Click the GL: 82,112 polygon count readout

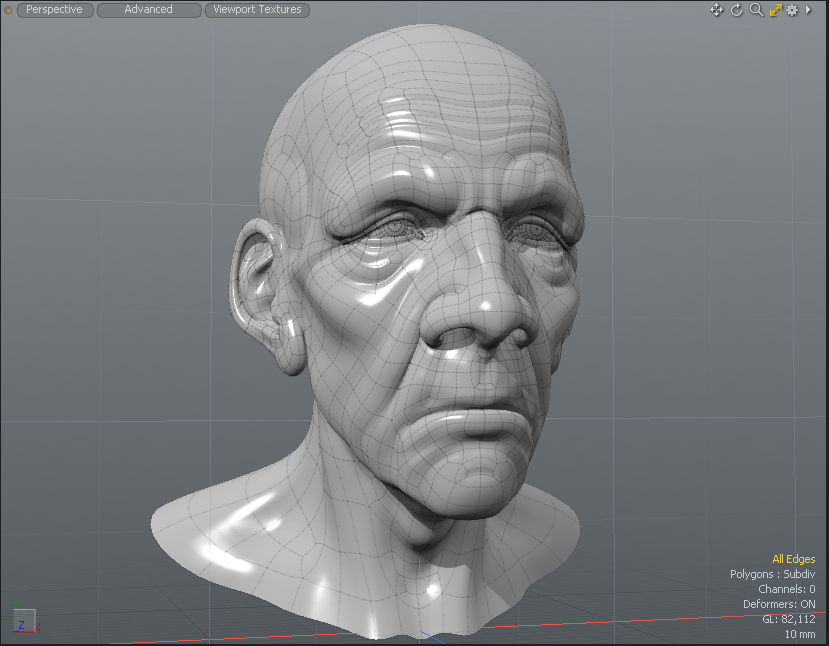pyautogui.click(x=788, y=619)
